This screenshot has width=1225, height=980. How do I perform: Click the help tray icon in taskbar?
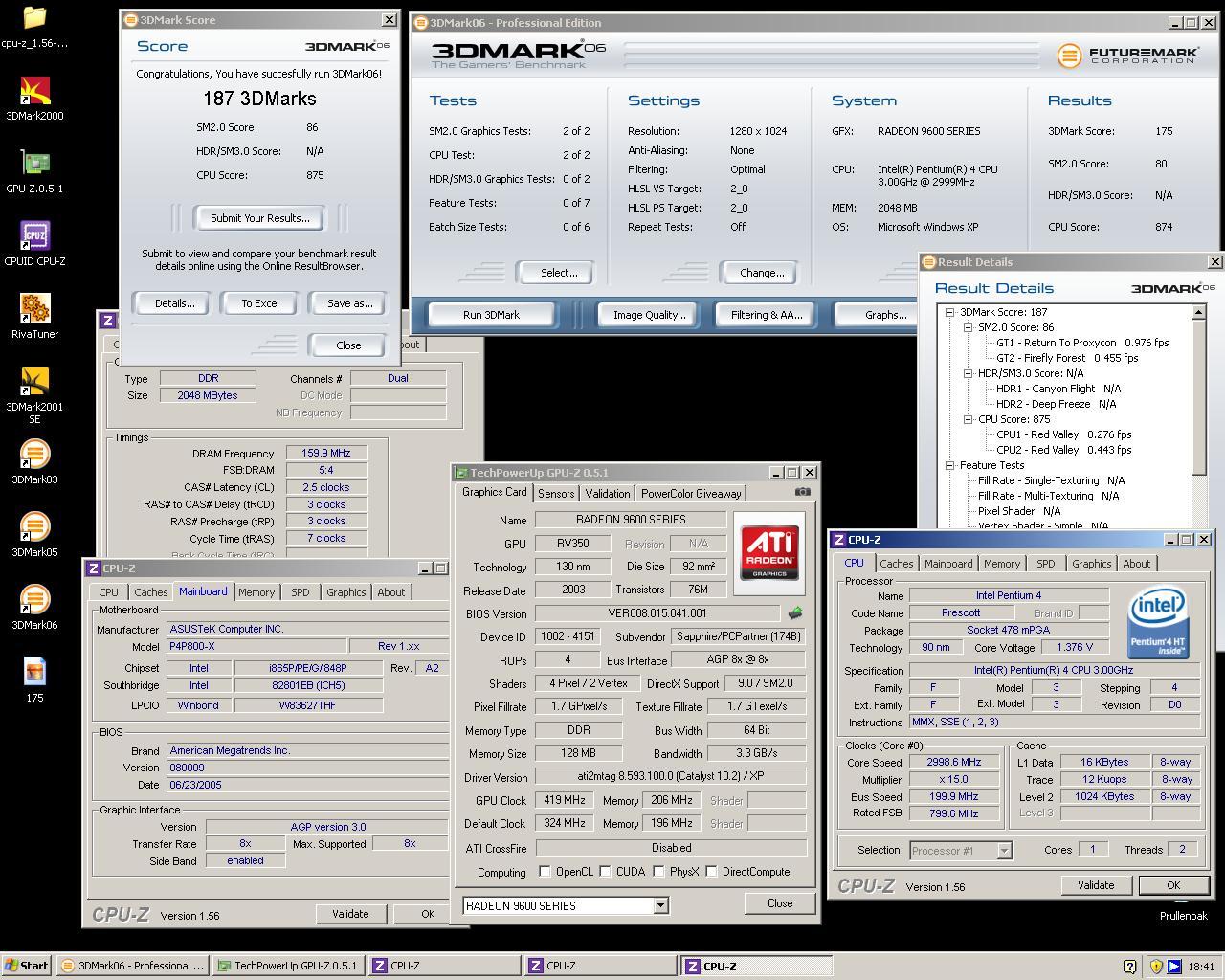click(1128, 967)
